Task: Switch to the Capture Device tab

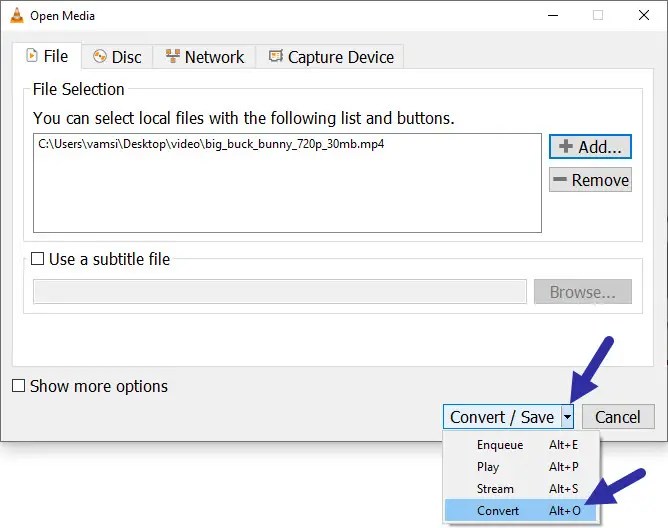Action: pos(330,57)
